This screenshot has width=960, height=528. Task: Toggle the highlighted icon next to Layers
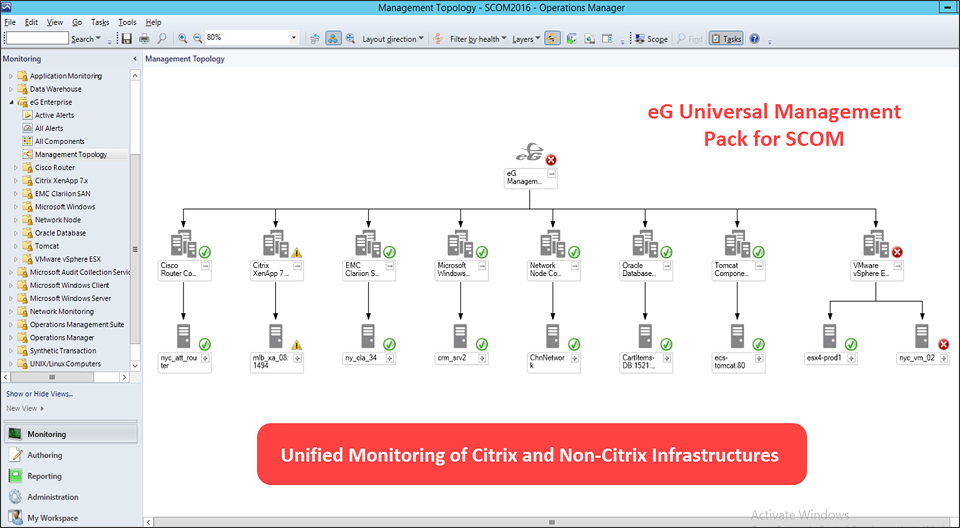pos(552,39)
